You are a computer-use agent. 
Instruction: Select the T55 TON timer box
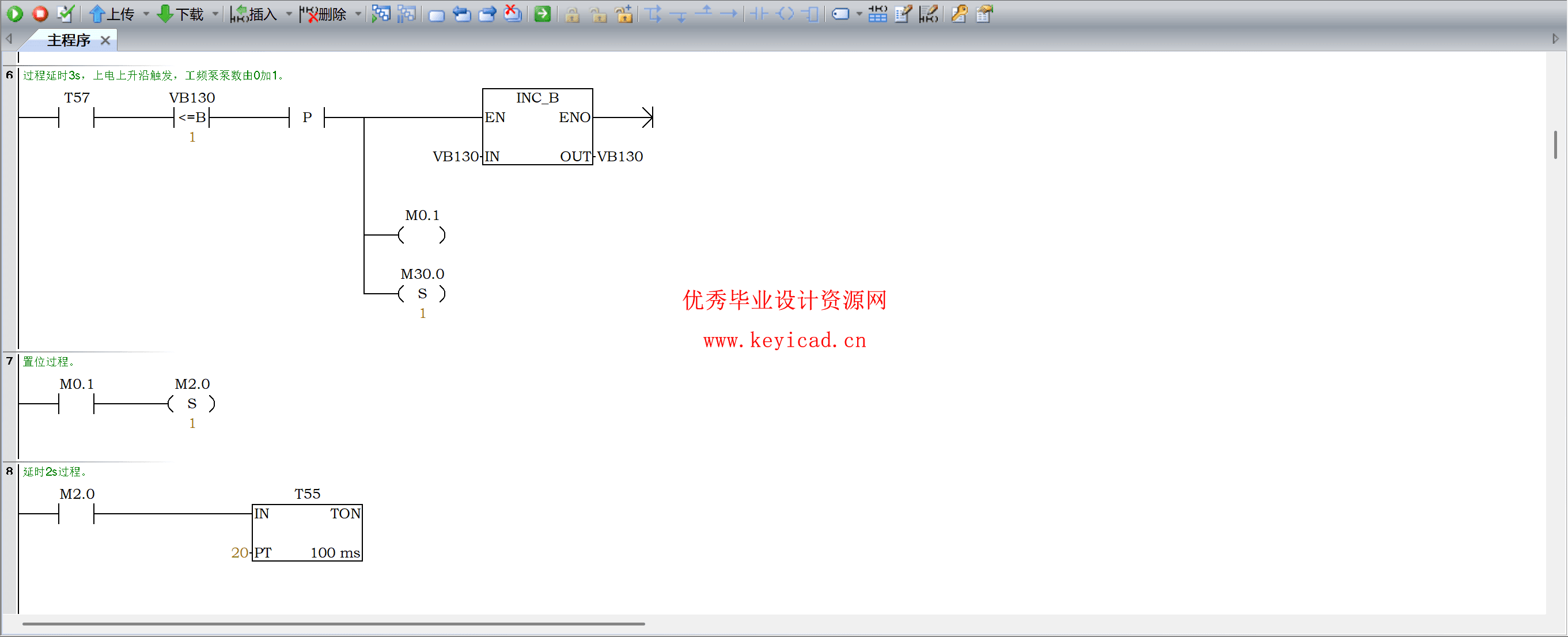308,532
